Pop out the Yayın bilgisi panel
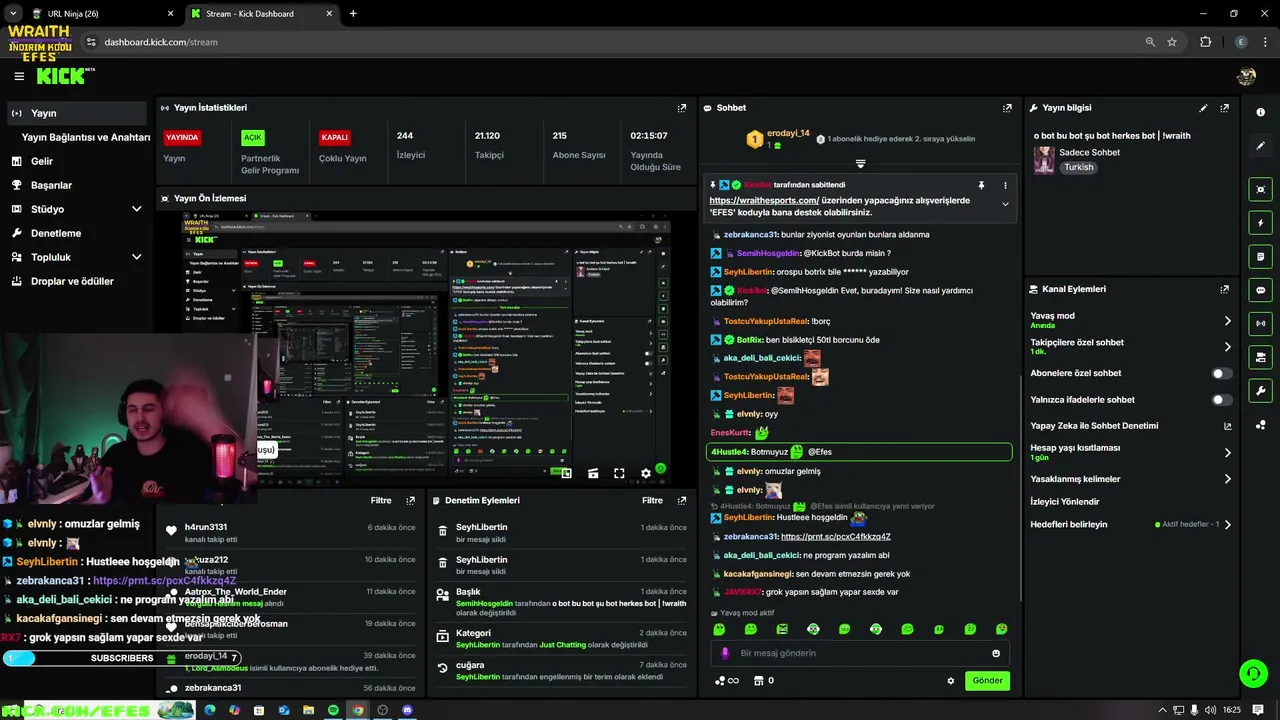 point(1224,108)
